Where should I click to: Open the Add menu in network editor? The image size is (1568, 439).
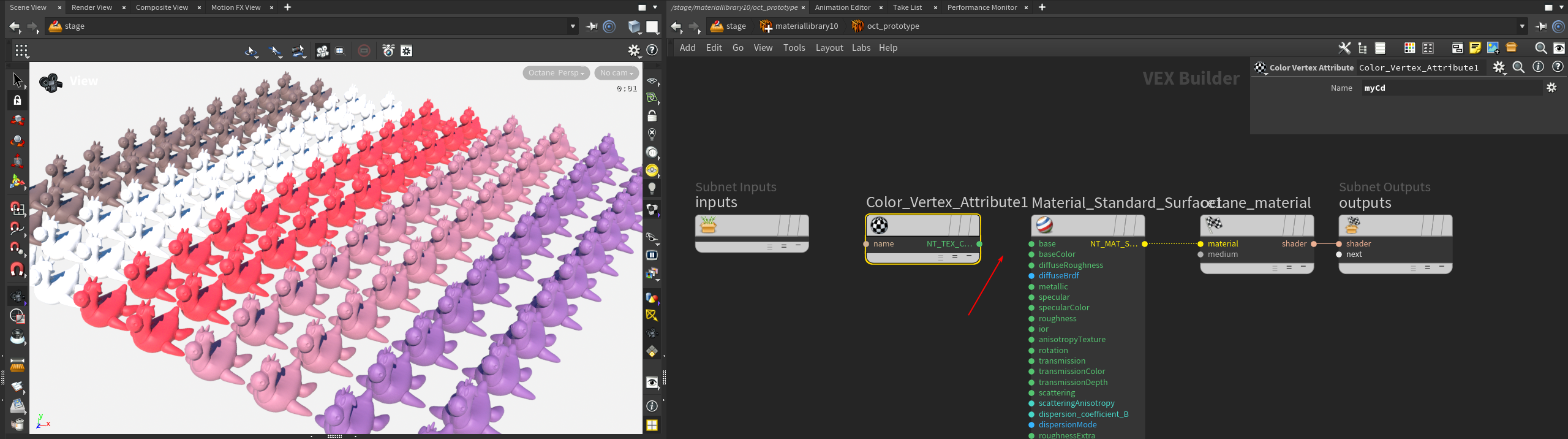687,48
